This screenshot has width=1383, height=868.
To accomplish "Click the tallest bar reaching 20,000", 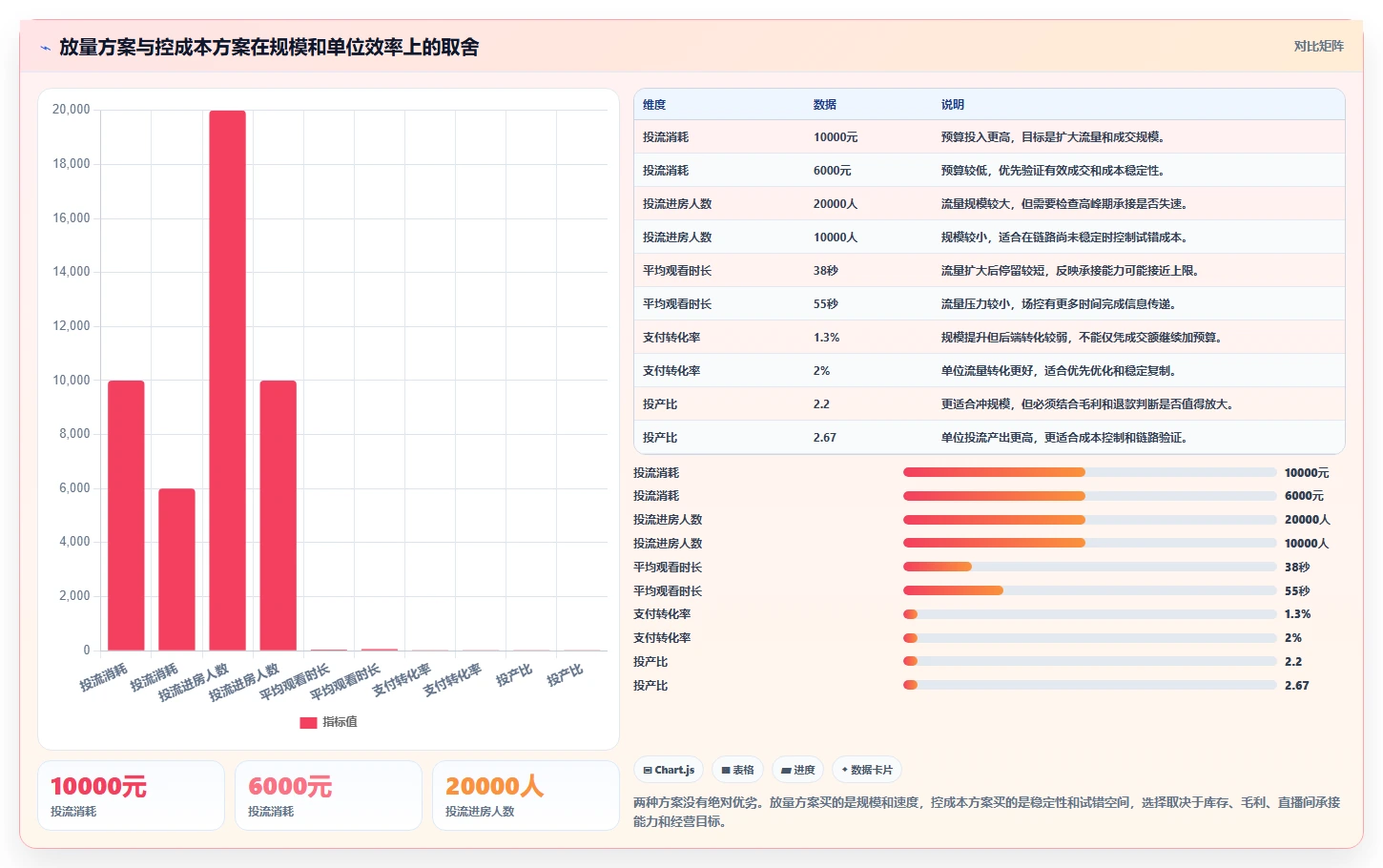I will click(x=227, y=381).
